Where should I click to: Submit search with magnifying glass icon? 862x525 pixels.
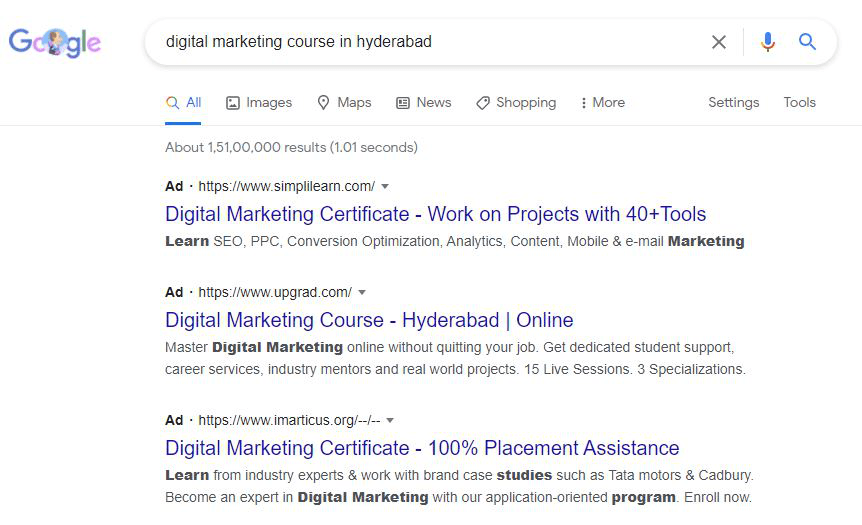pos(807,41)
